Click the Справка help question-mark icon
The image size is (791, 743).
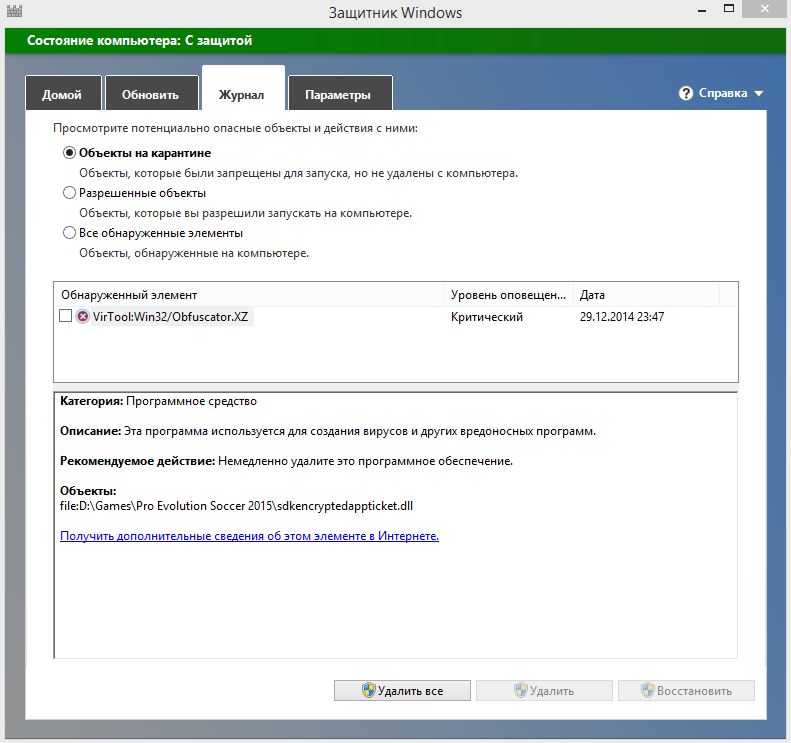pyautogui.click(x=686, y=93)
